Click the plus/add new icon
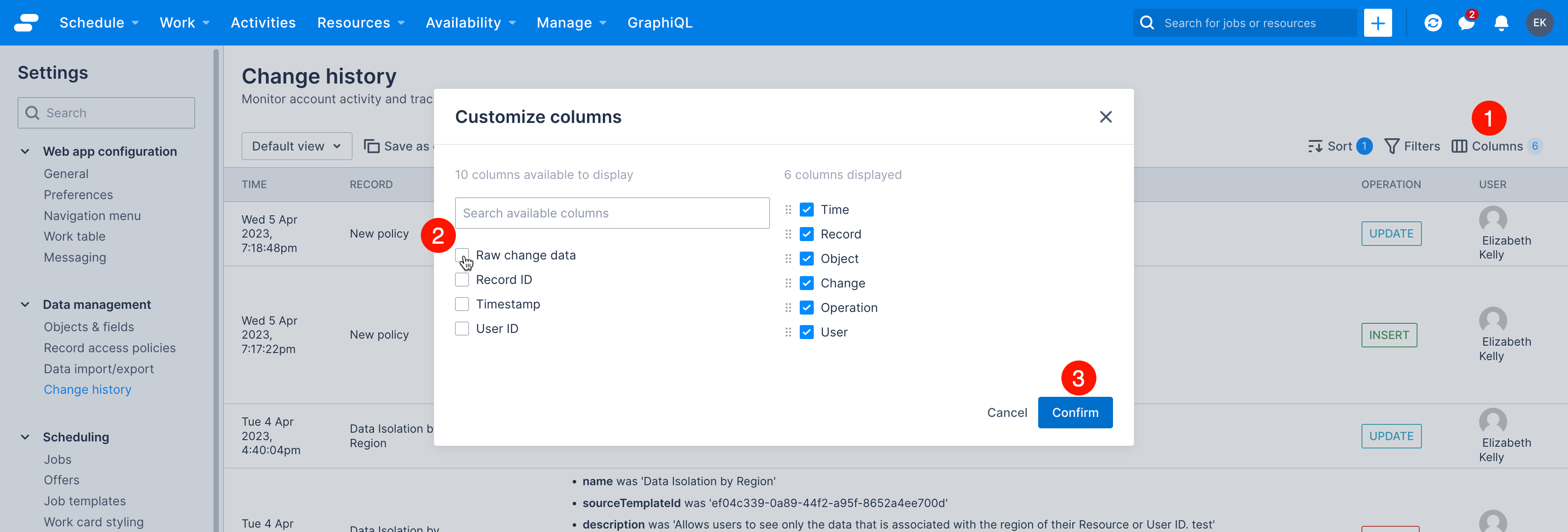This screenshot has width=1568, height=532. tap(1378, 22)
